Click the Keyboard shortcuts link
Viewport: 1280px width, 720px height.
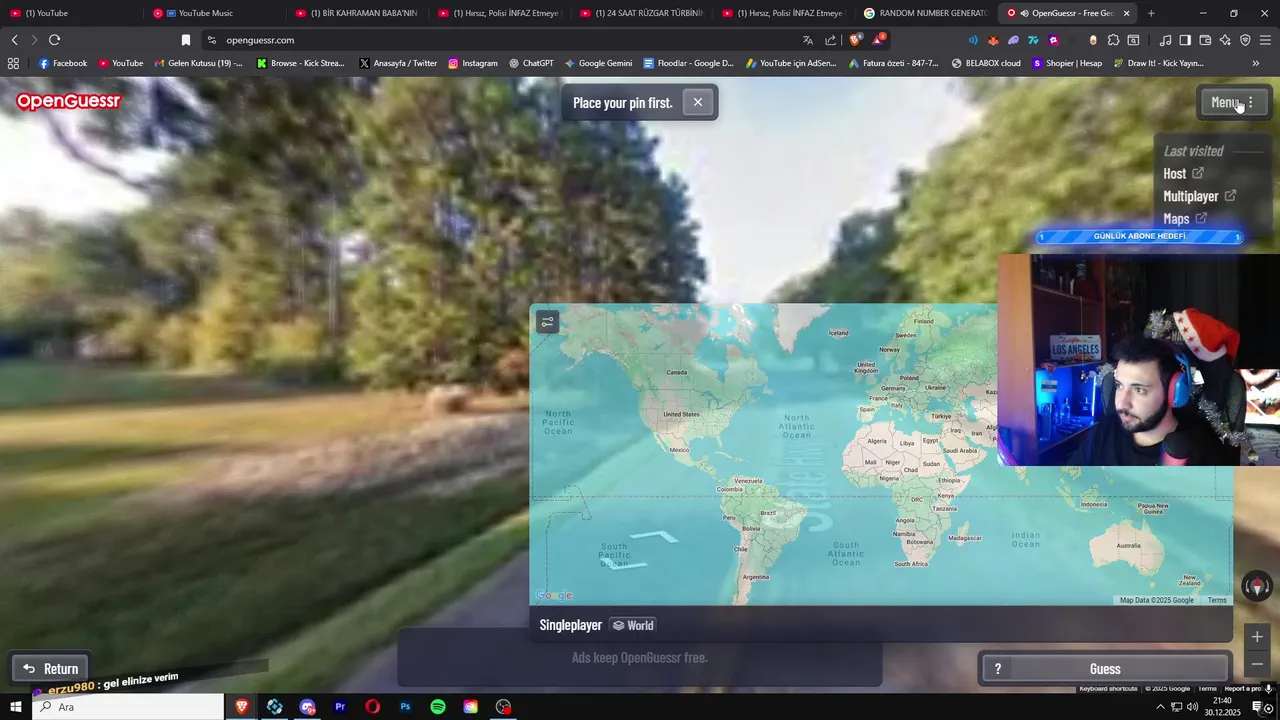[1108, 688]
